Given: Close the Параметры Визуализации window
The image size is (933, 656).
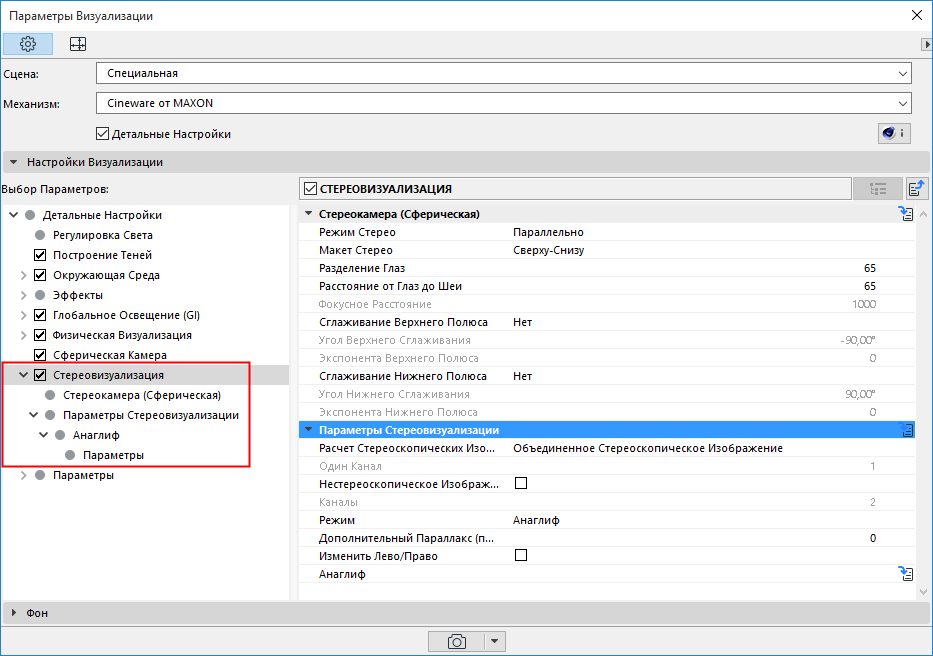Looking at the screenshot, I should [x=917, y=15].
